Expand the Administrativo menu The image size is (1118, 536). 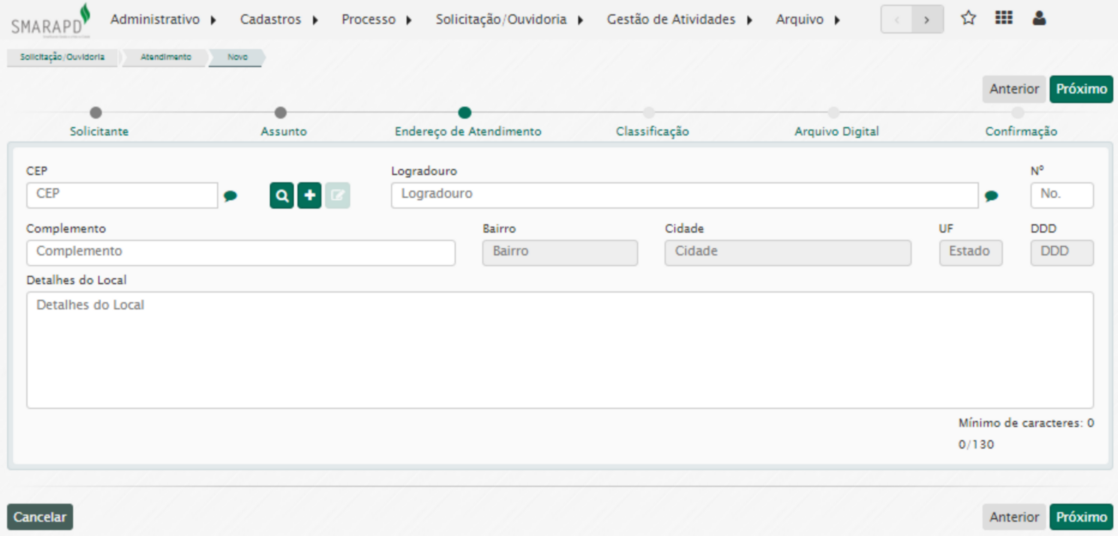point(164,20)
